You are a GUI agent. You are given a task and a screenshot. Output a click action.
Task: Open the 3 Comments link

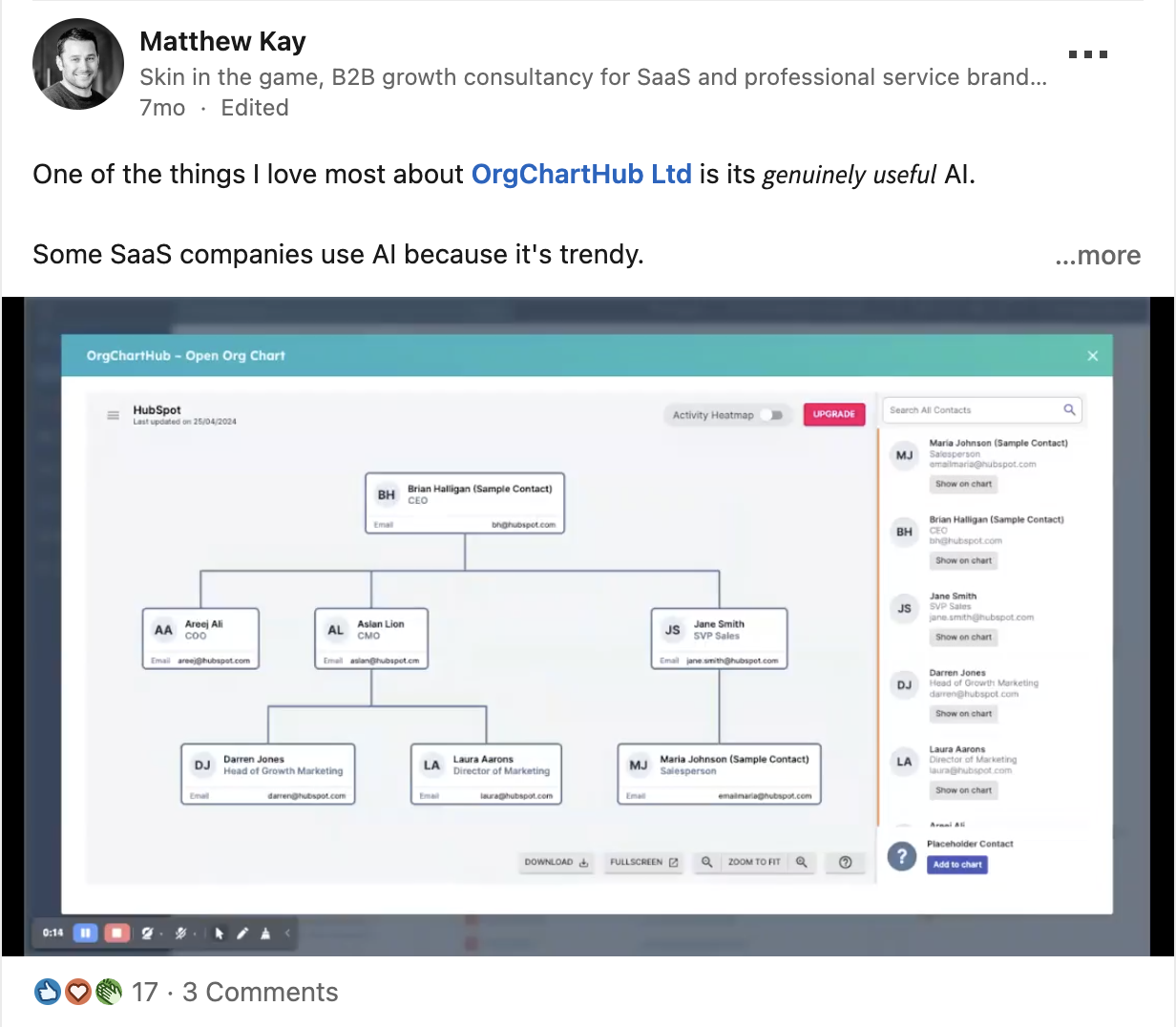coord(261,993)
